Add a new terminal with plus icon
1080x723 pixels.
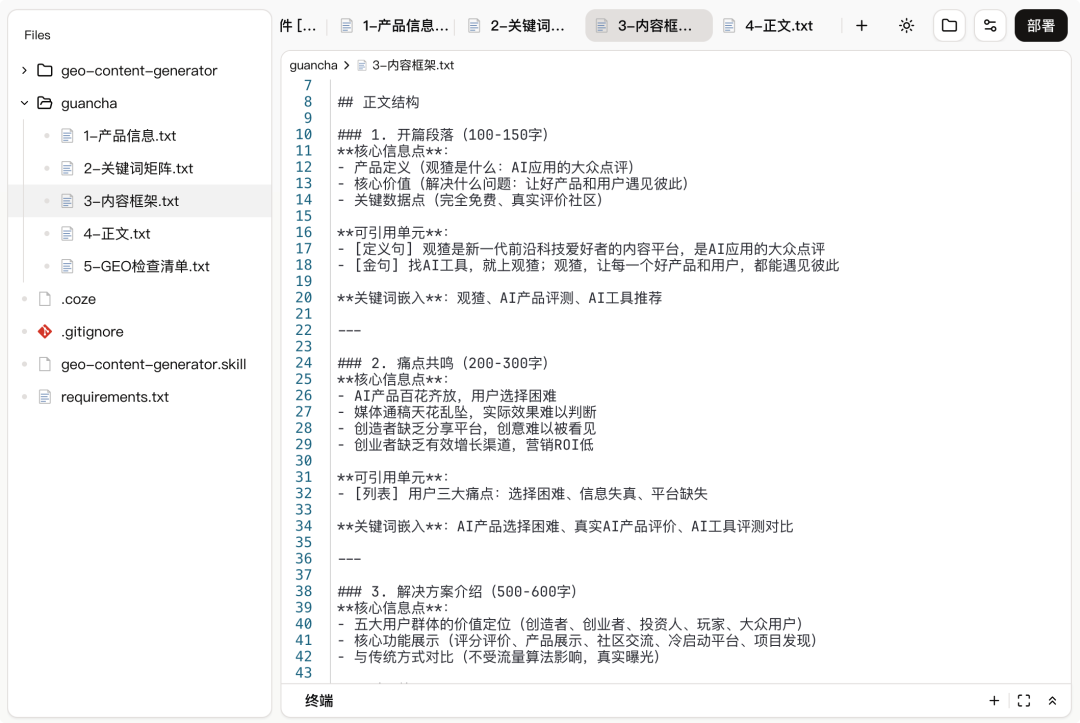tap(994, 701)
